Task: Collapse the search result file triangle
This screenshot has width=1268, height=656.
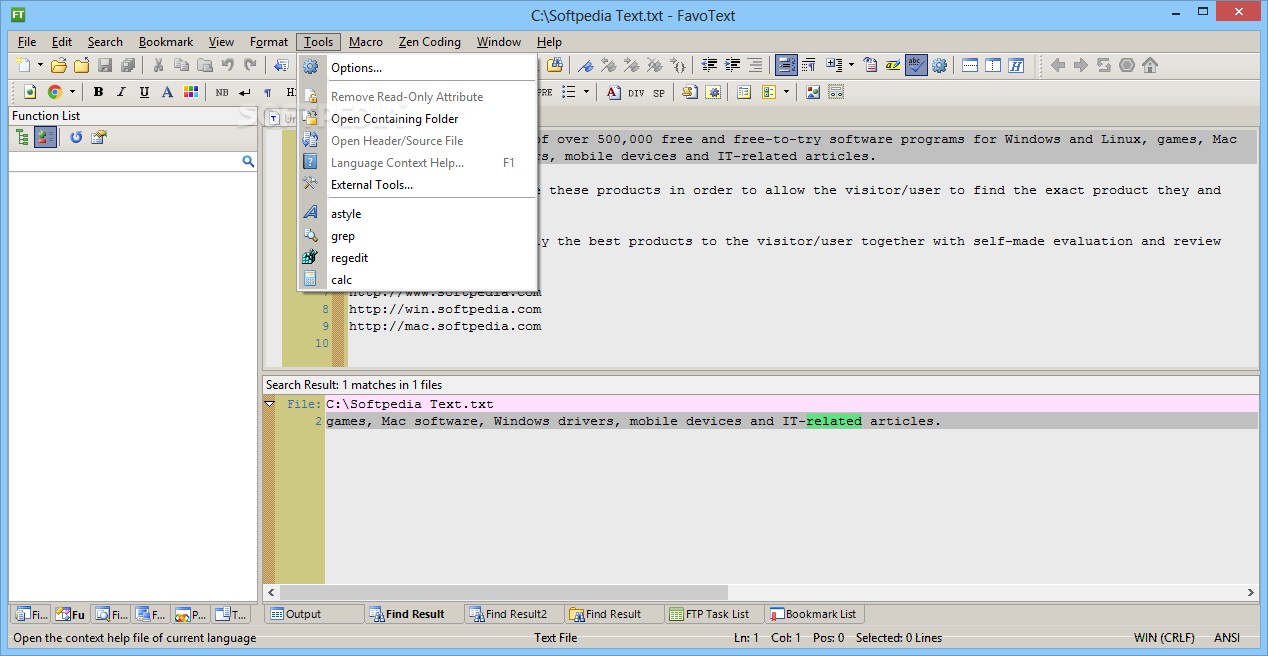Action: coord(269,404)
